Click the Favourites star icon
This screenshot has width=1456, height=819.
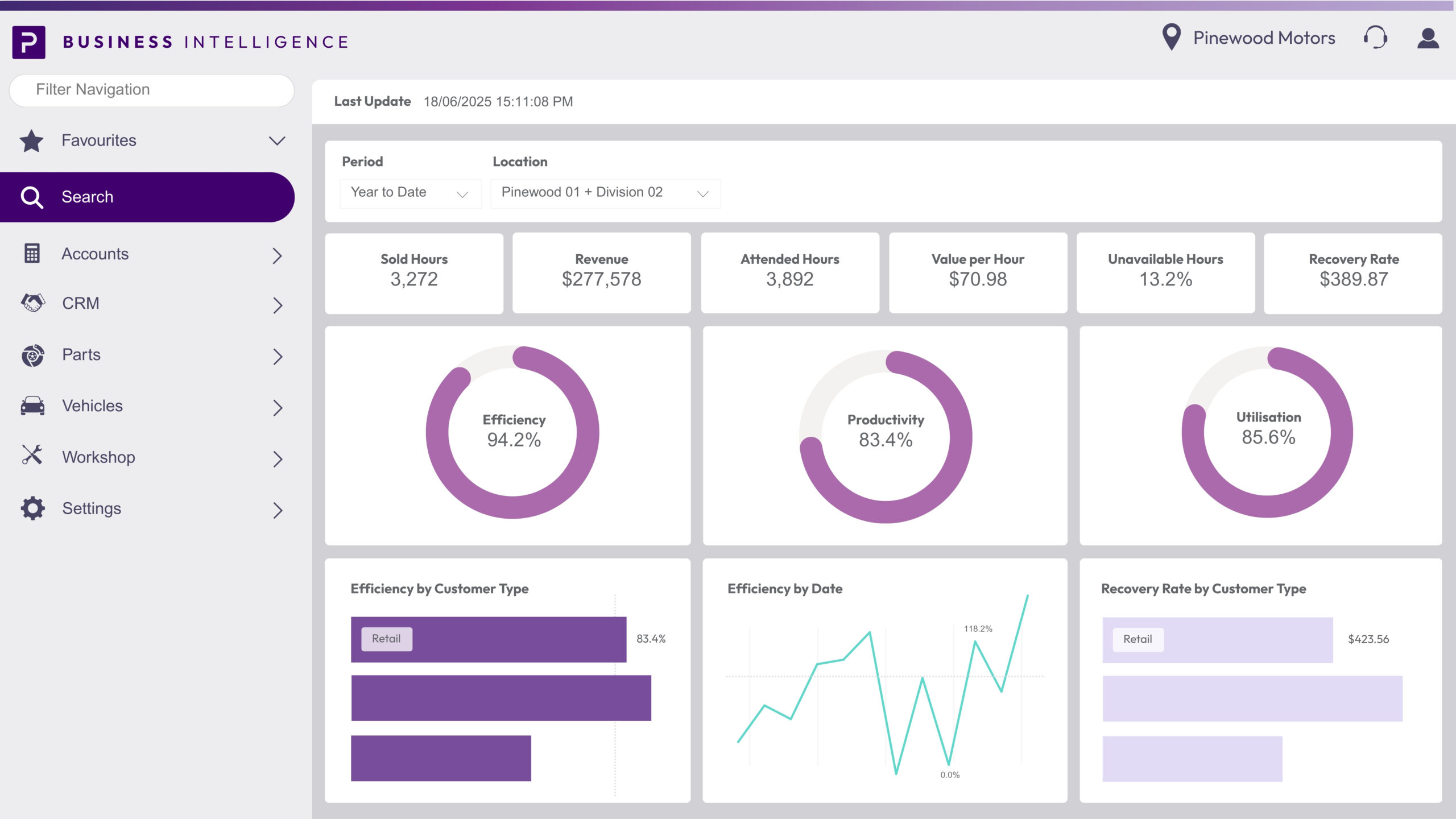[31, 140]
